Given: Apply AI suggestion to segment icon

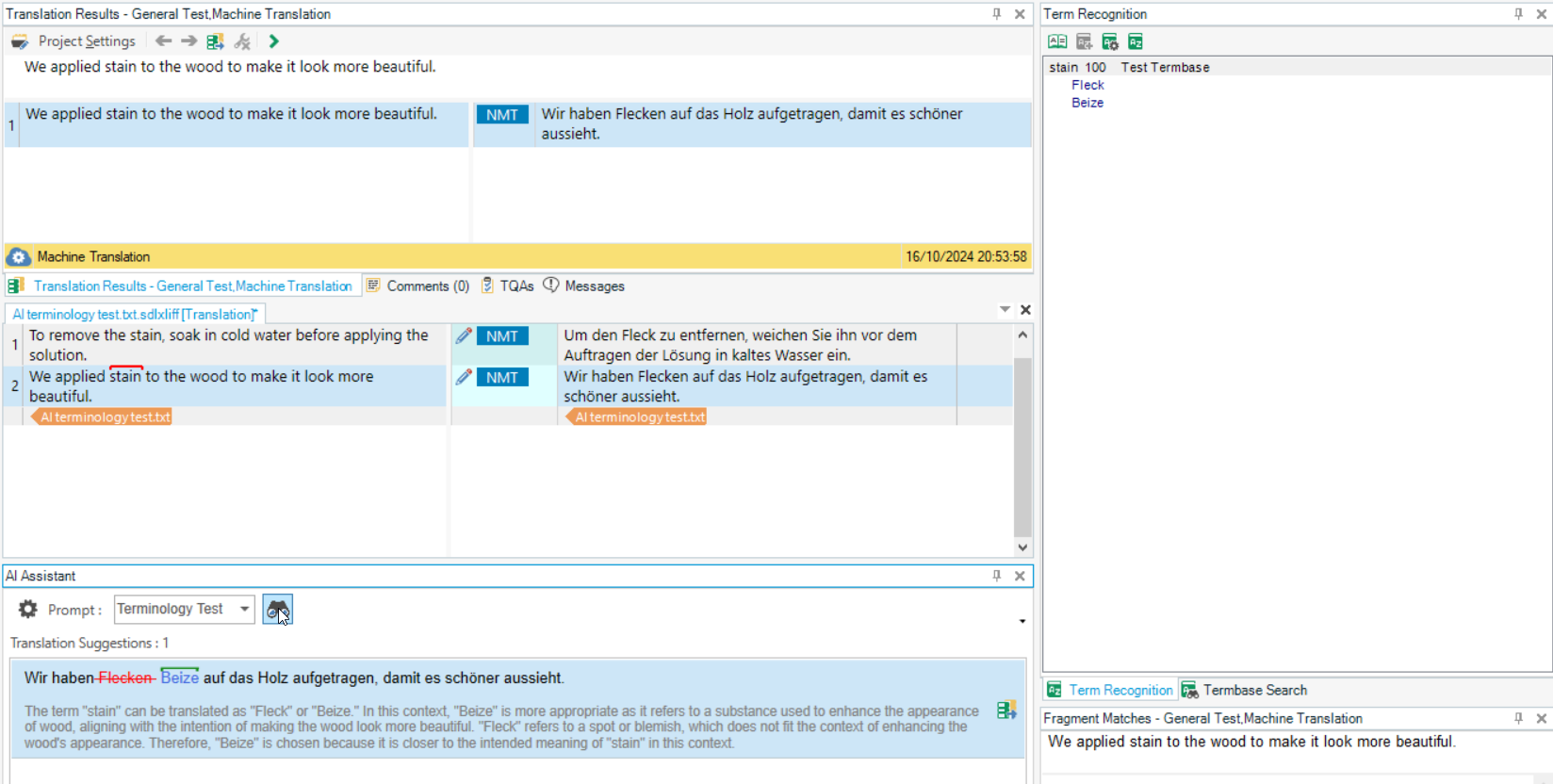Looking at the screenshot, I should coord(1006,710).
